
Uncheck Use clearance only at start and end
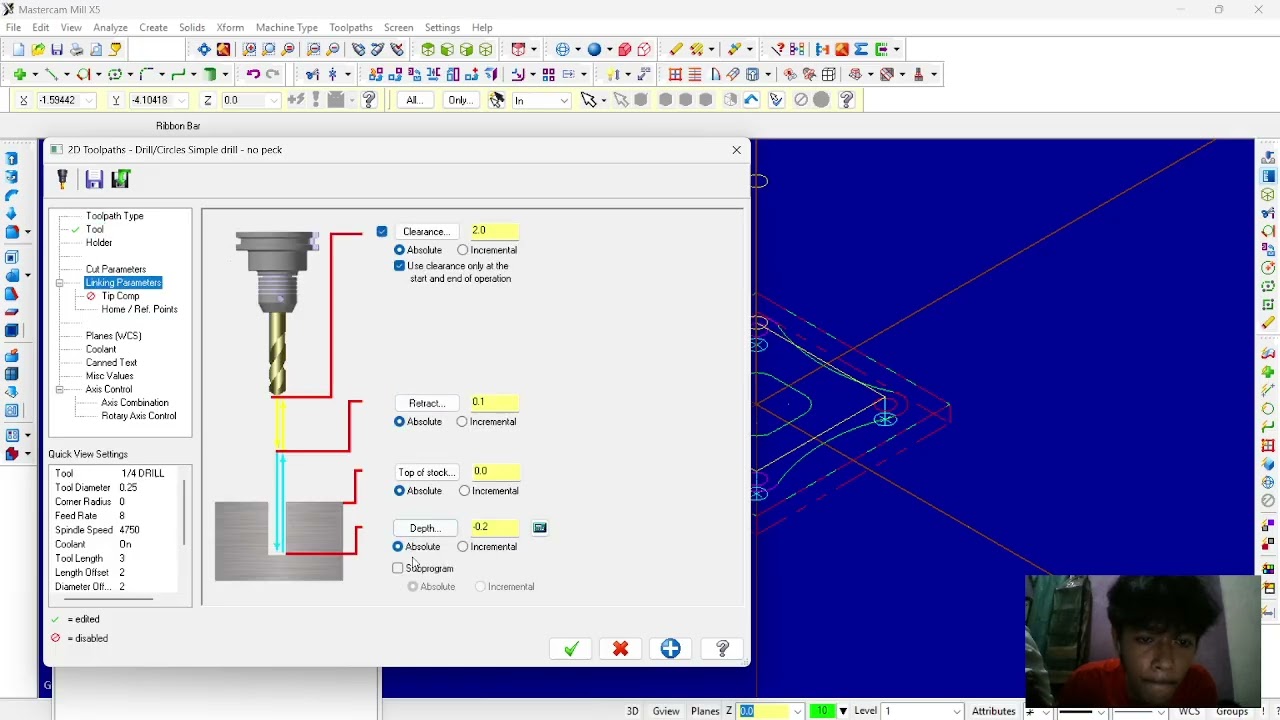coord(400,266)
